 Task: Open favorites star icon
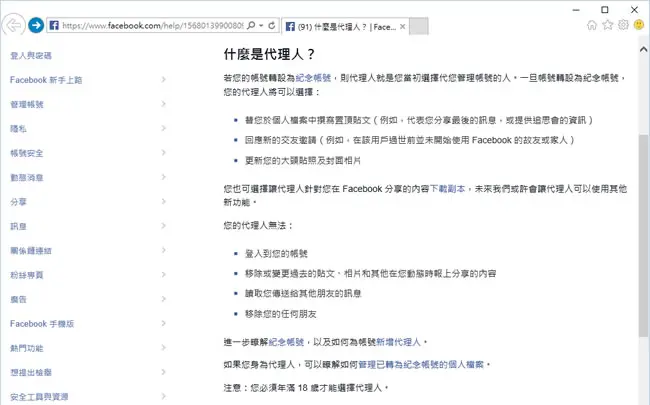point(607,25)
